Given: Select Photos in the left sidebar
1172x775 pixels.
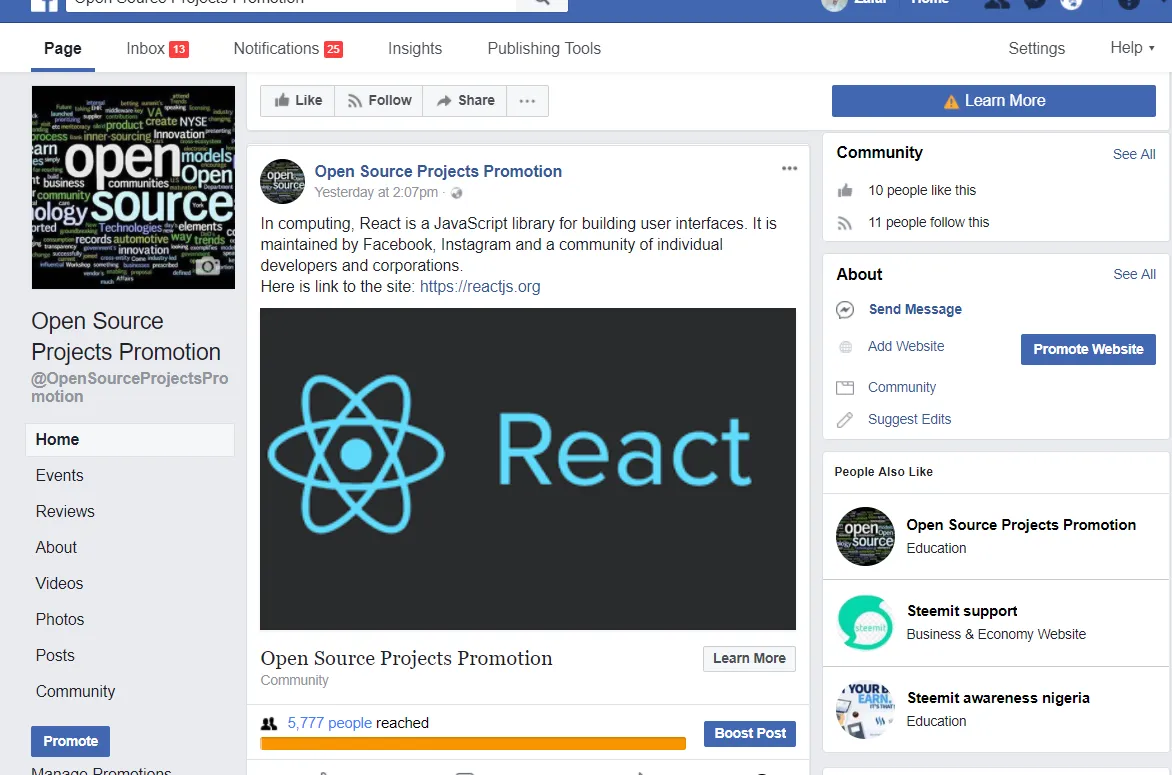Looking at the screenshot, I should tap(60, 619).
